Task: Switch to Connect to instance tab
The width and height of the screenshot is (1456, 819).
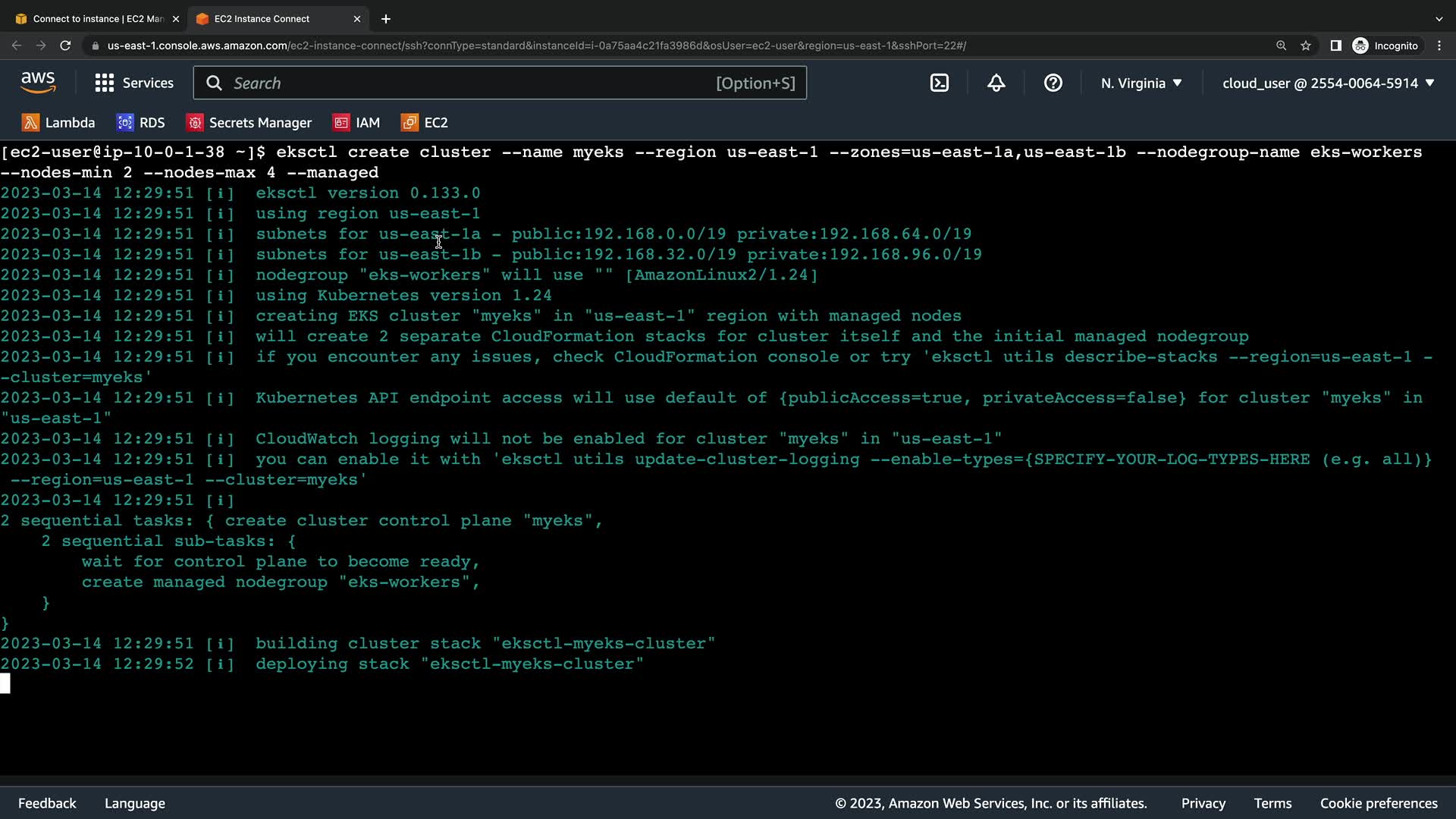Action: pos(91,19)
